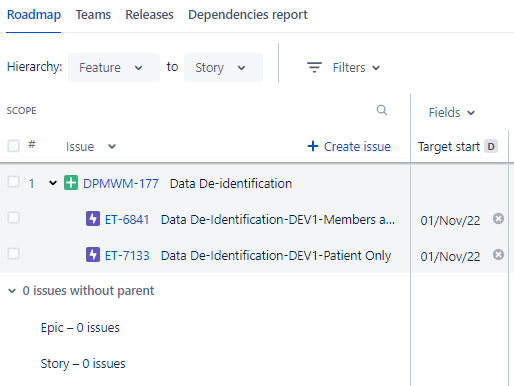Clear target start date for ET-7133
This screenshot has width=514, height=386.
(x=498, y=255)
